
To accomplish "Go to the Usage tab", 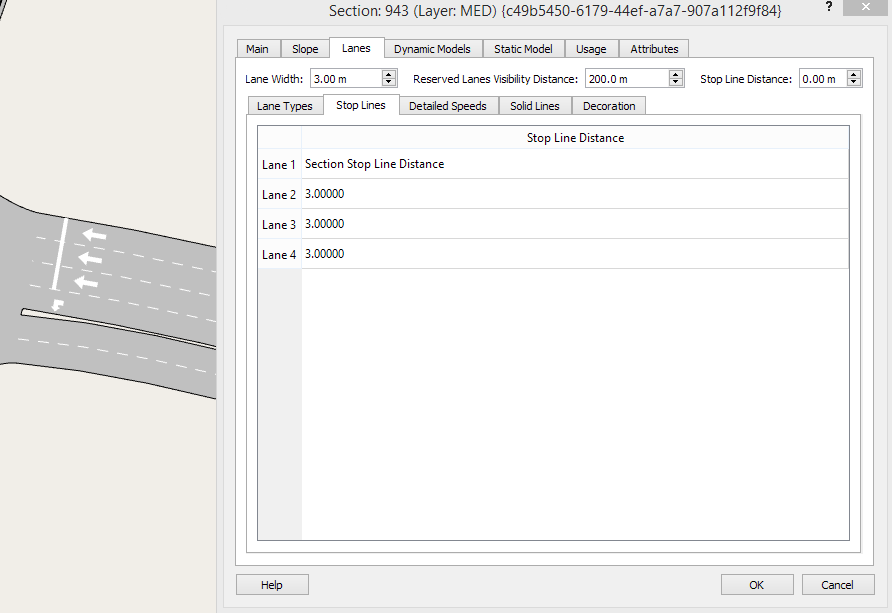I will [x=591, y=49].
